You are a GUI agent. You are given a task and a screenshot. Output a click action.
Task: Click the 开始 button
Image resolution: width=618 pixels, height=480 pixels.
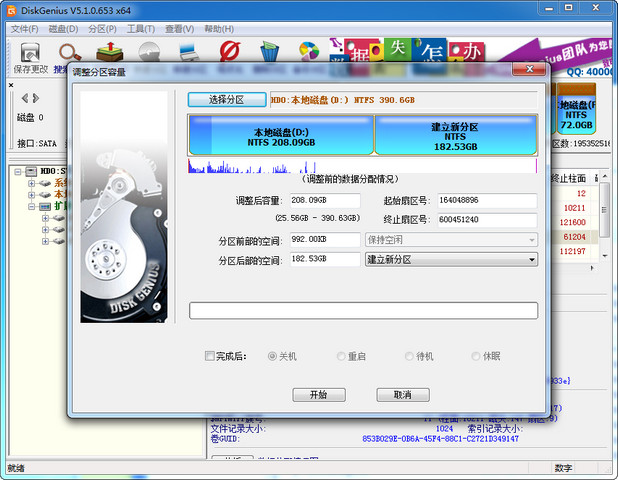[x=319, y=394]
